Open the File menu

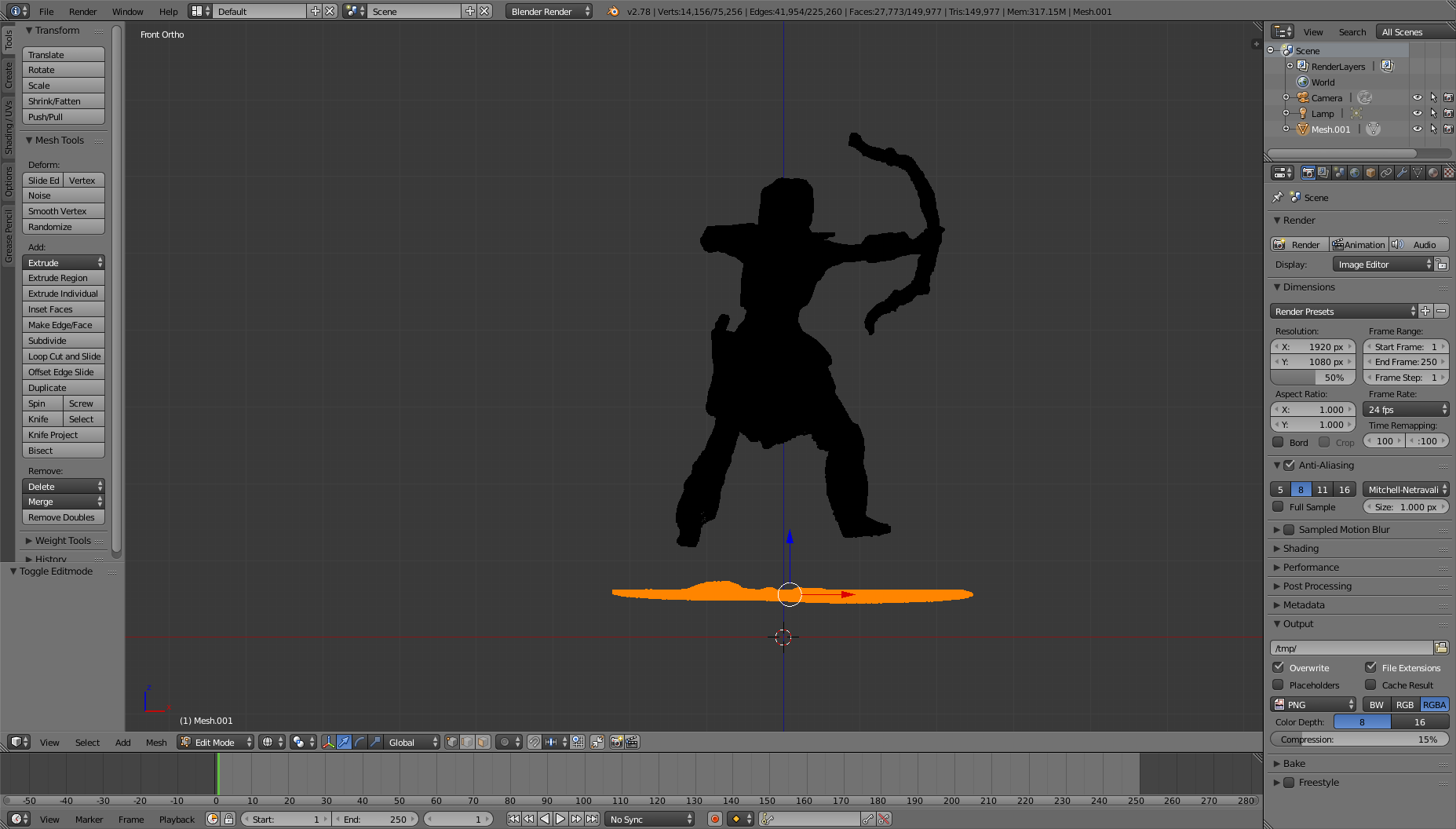point(46,11)
